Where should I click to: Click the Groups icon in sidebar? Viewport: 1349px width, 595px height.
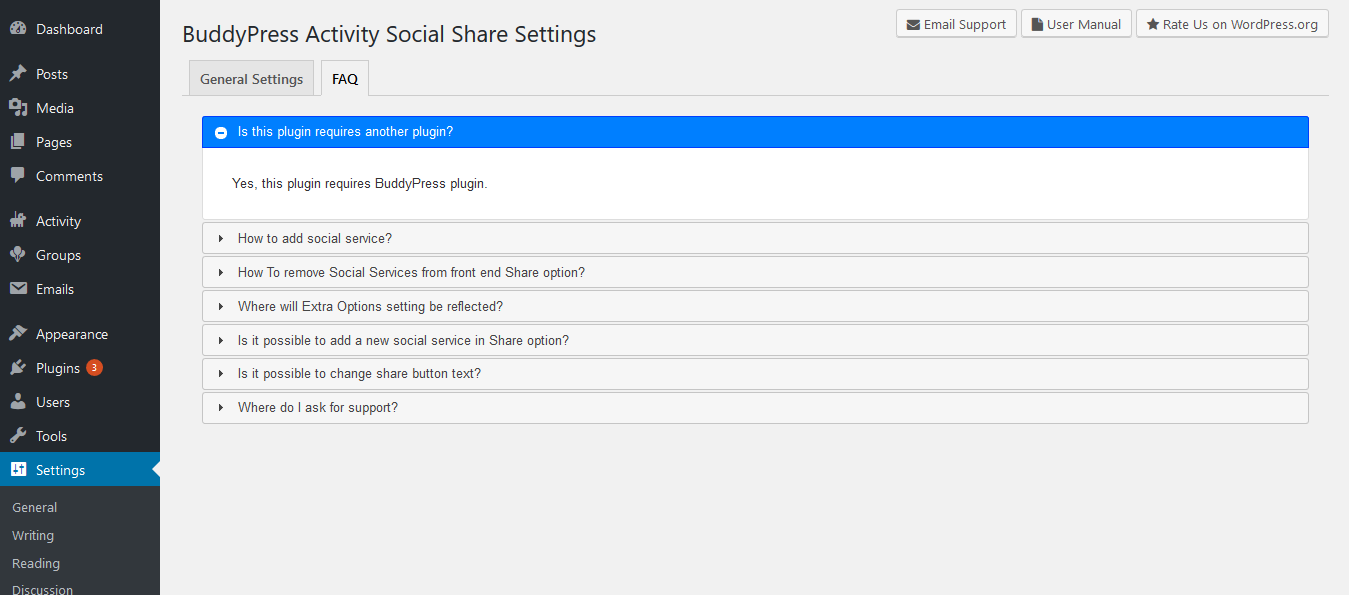(18, 255)
